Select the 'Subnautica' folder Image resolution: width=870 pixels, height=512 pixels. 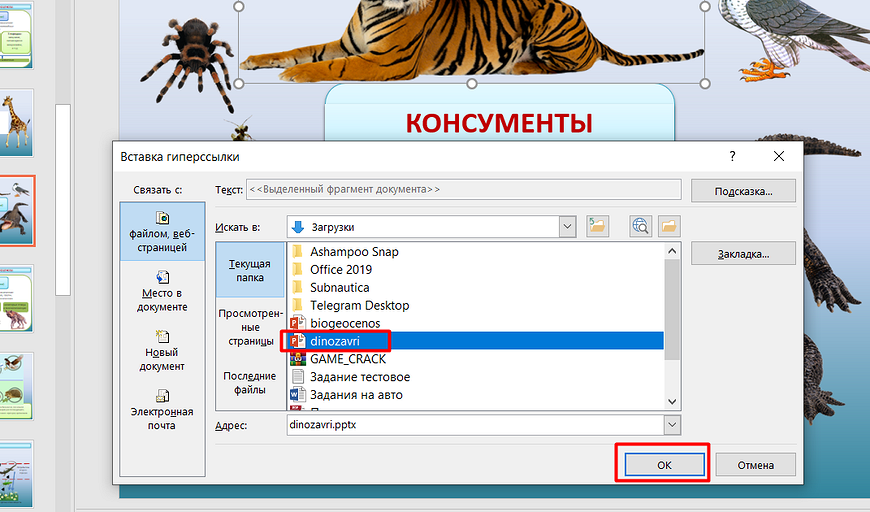[339, 288]
